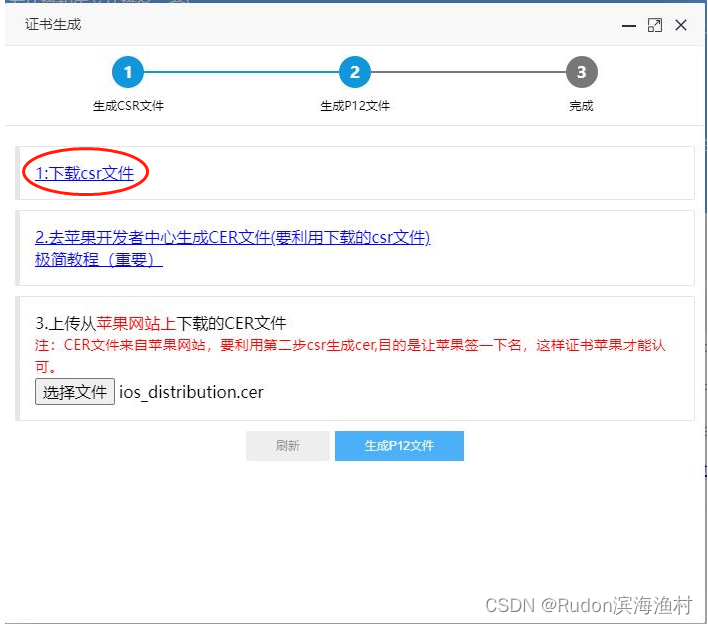Select the 生成CSR文件 step label
Viewport: 708px width, 625px height.
[x=128, y=106]
